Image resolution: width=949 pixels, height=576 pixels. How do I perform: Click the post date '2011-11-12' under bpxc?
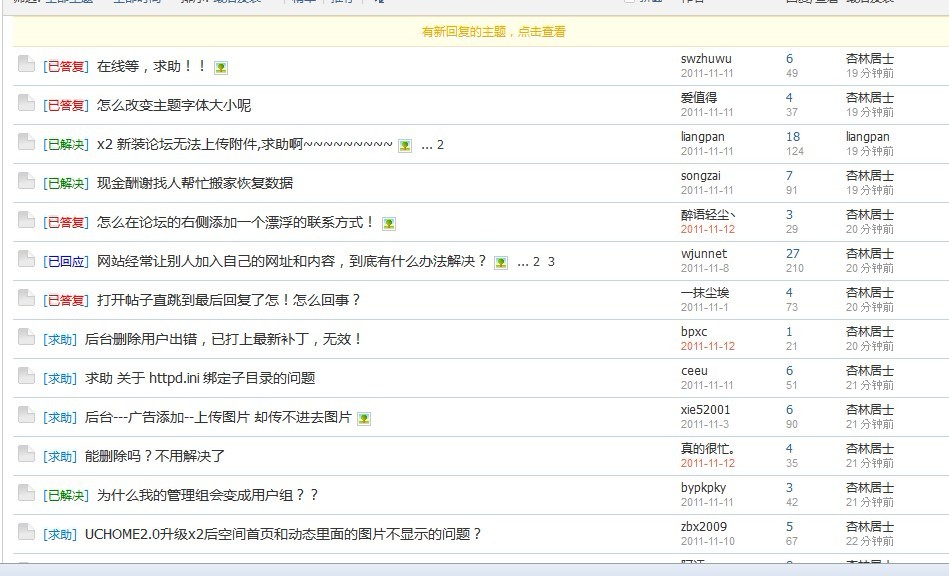(708, 346)
